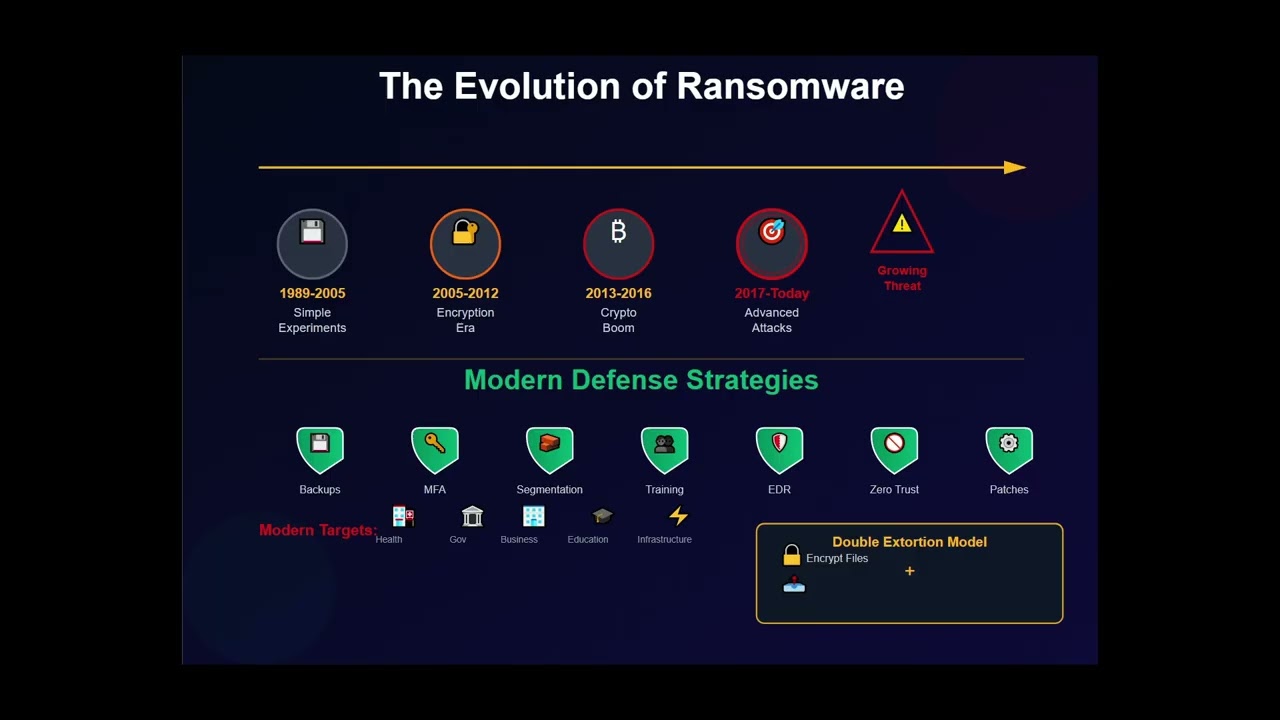Click the slide title The Evolution of Ransomware
This screenshot has width=1280, height=720.
(x=641, y=86)
